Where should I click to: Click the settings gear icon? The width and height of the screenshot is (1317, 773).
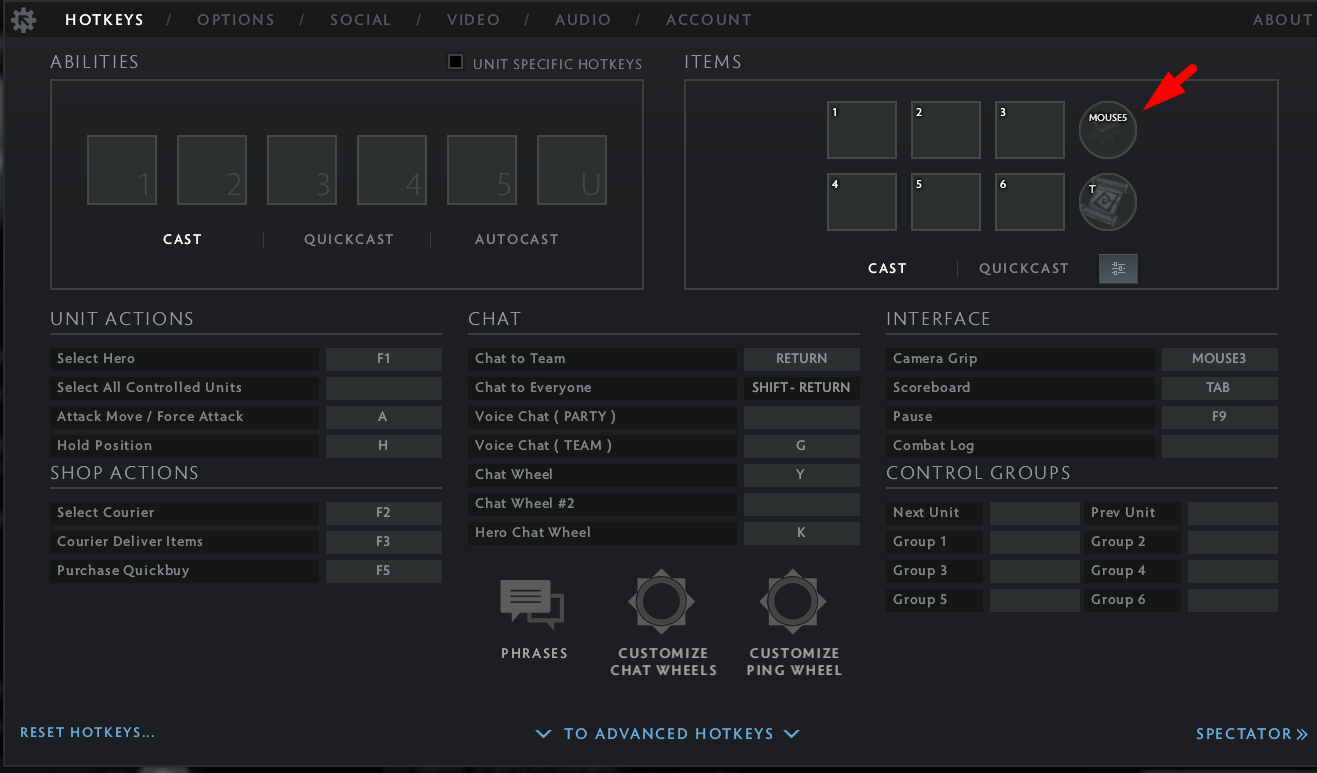[23, 19]
